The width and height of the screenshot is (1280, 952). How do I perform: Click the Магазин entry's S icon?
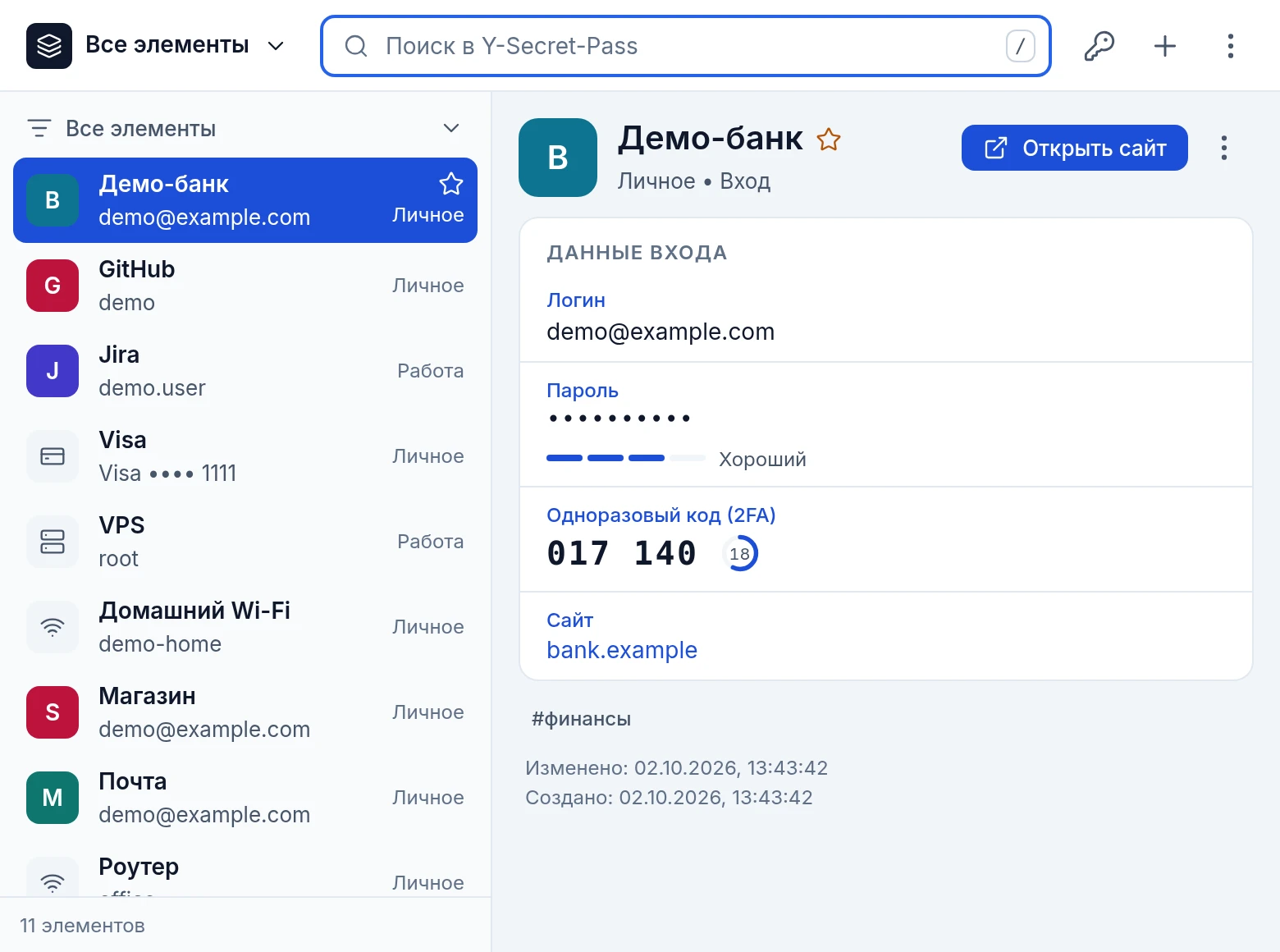click(x=53, y=712)
